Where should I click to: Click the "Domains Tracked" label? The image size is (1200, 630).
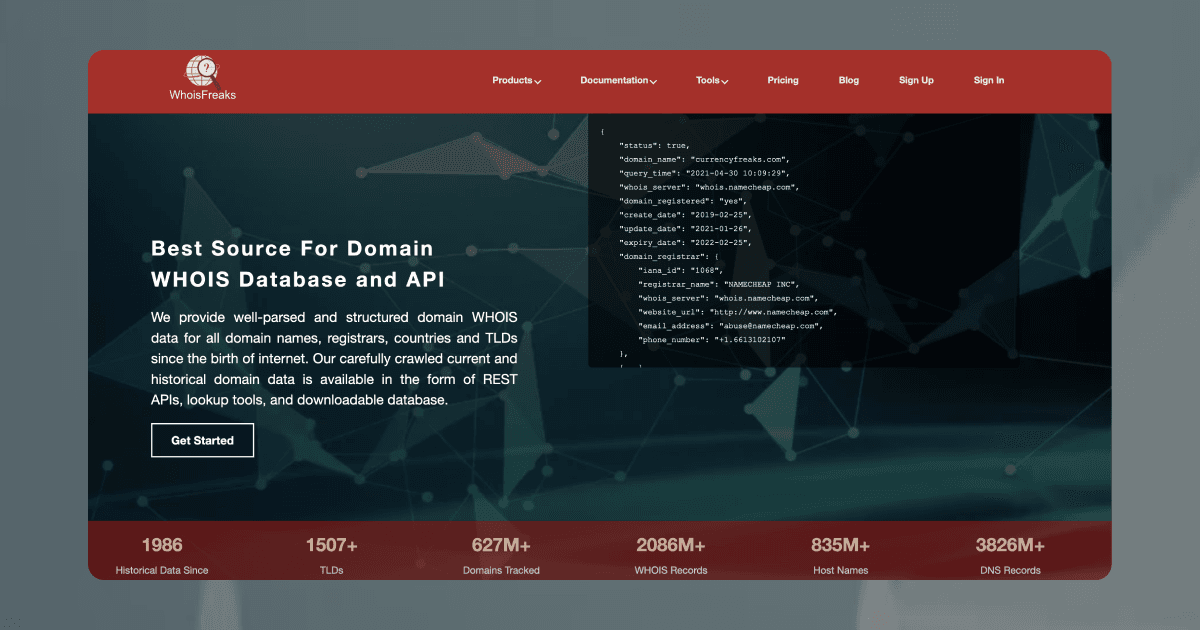501,571
